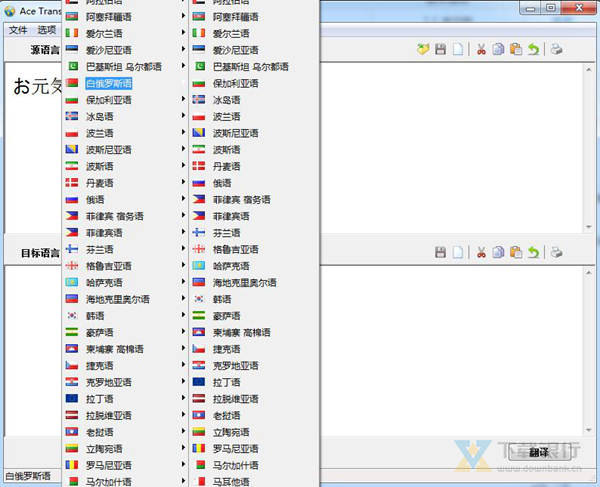Click the 翻译 translate button

point(539,453)
